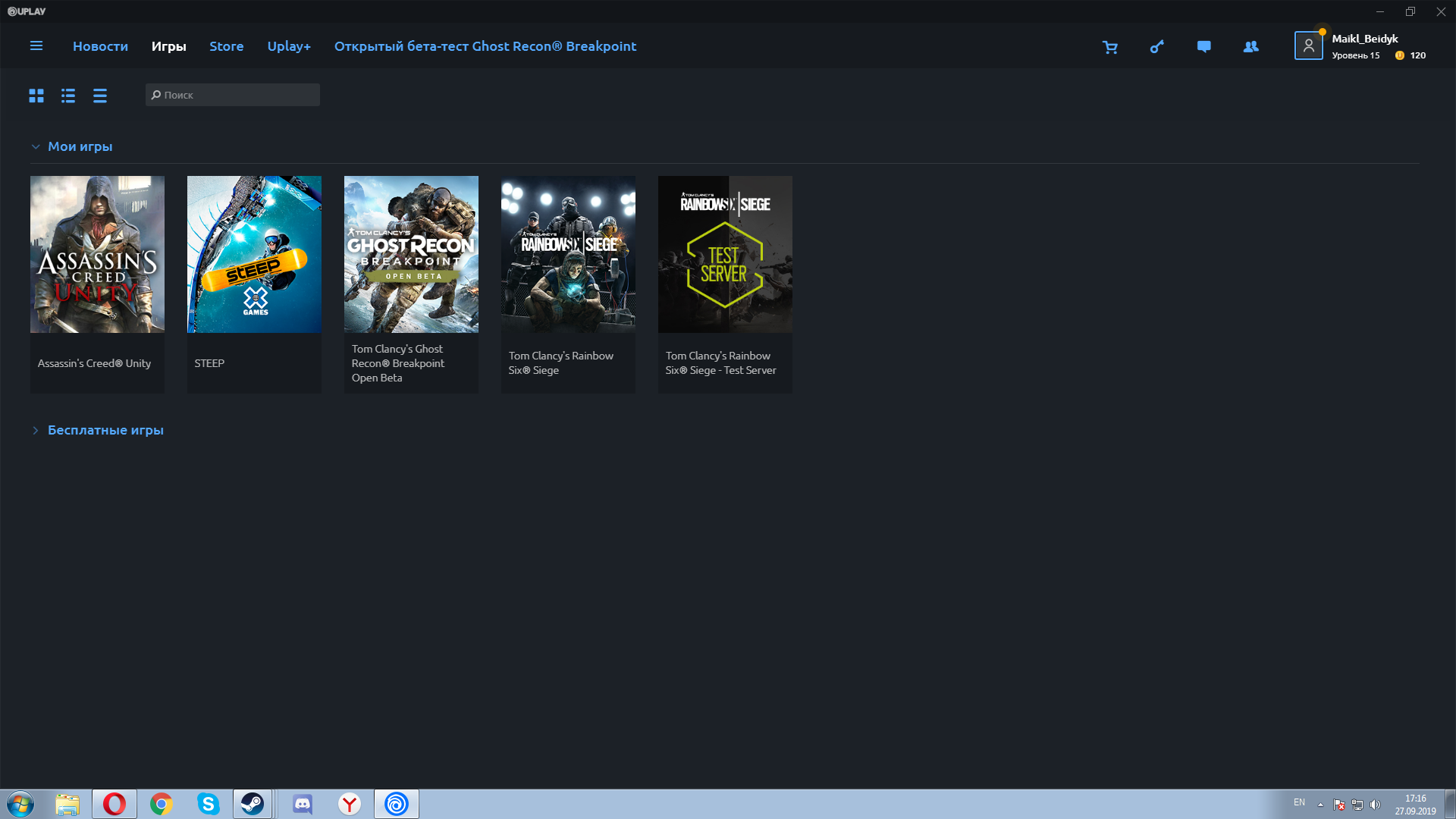Click the Units coin balance 120

1410,55
